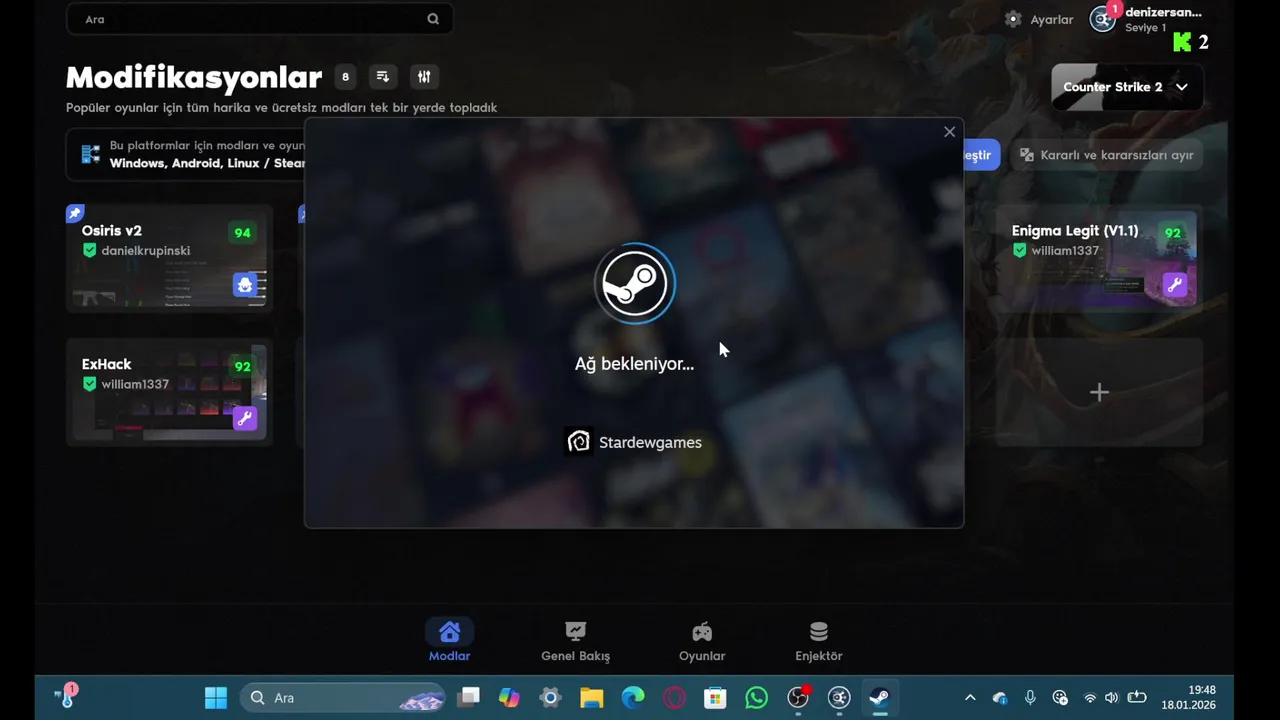The width and height of the screenshot is (1280, 720).
Task: Click the pin icon on Osiris v2
Action: [x=75, y=213]
